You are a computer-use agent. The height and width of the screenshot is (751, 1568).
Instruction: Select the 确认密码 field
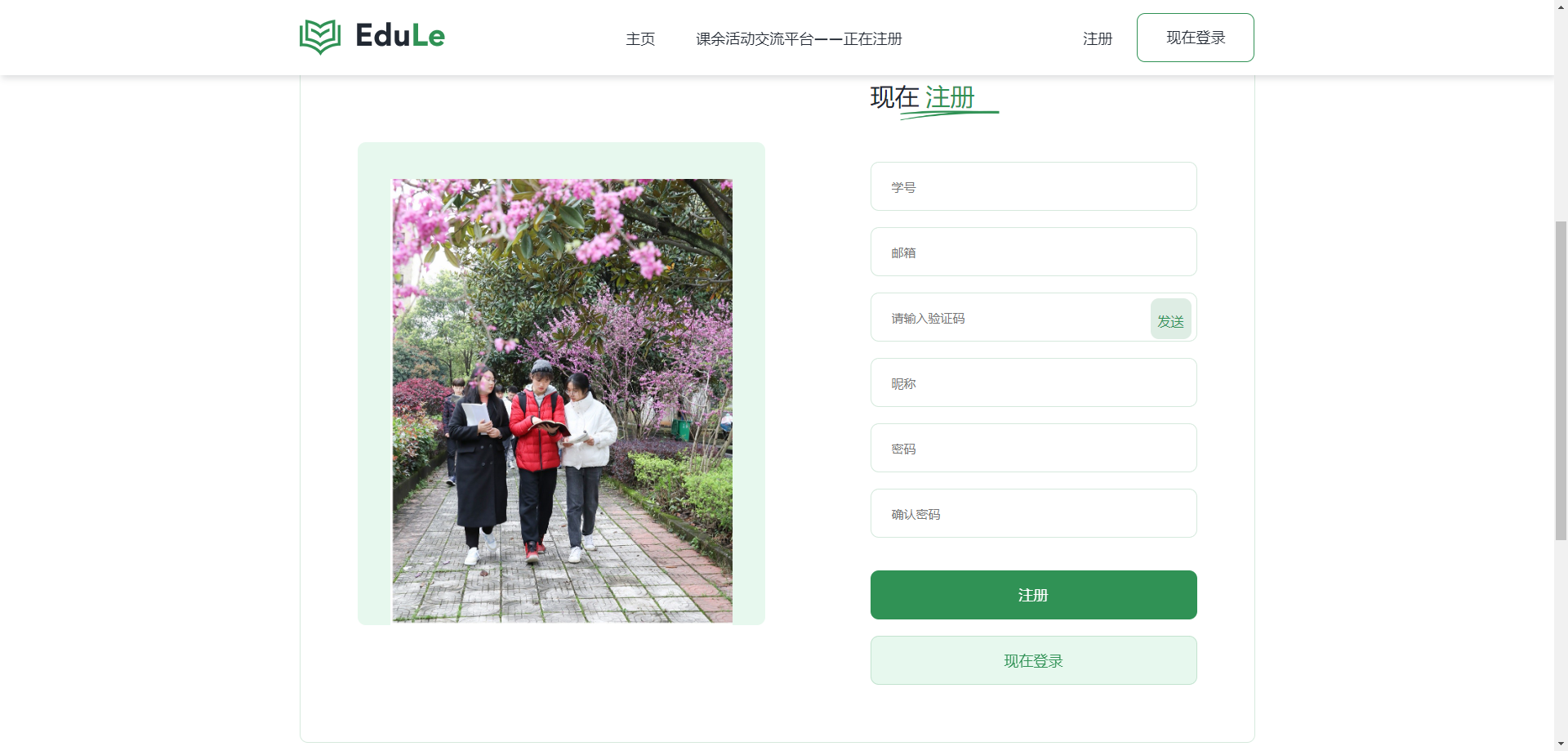point(1034,513)
